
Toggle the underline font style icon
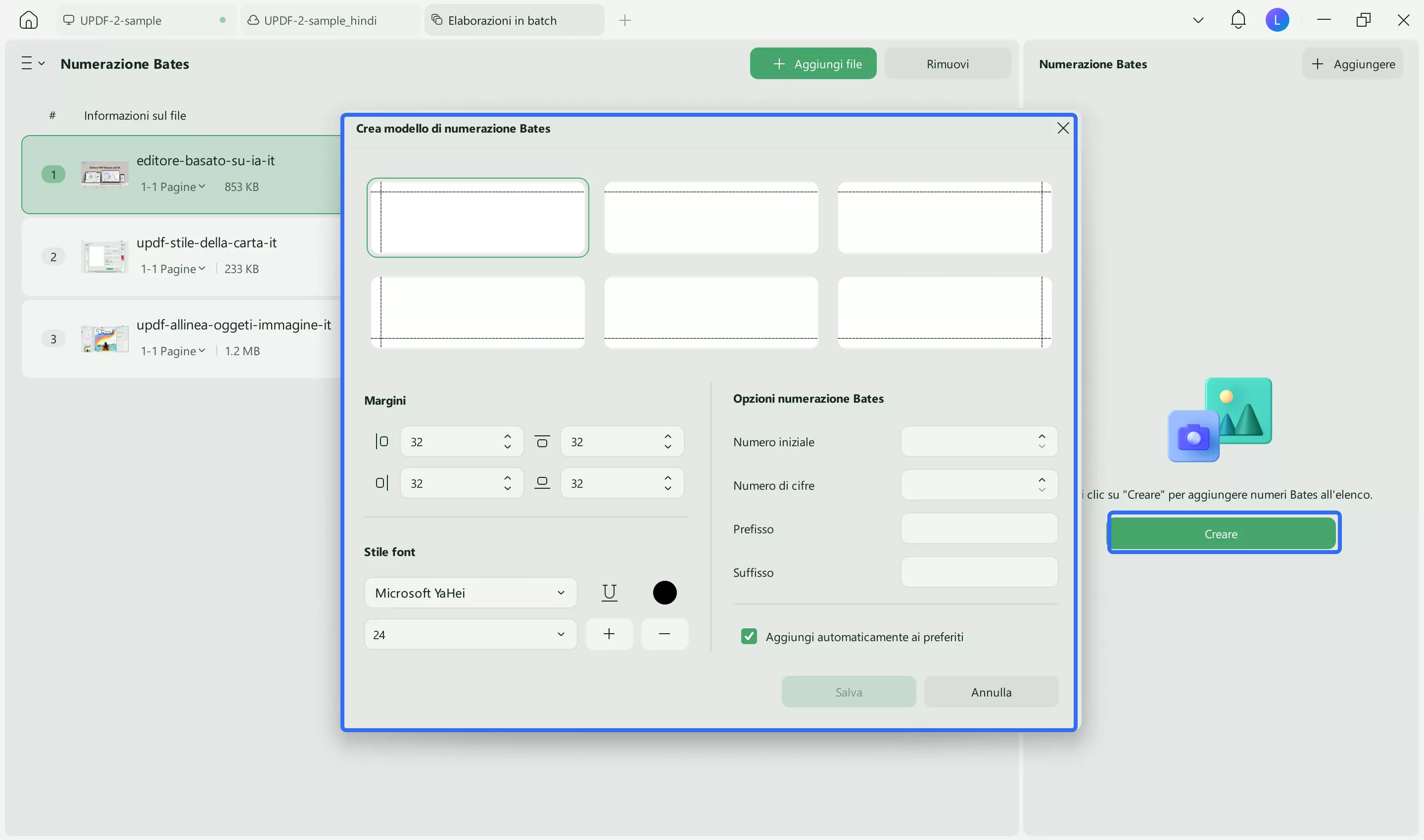click(609, 593)
